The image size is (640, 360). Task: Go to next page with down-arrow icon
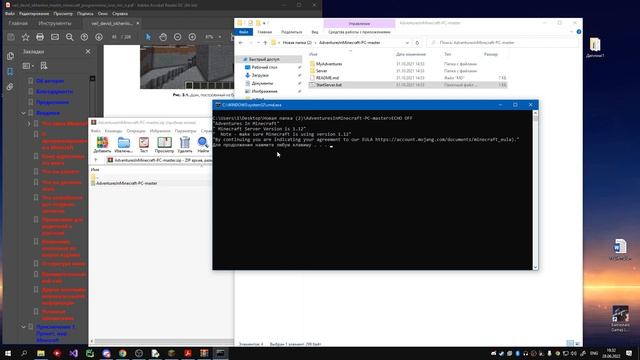[99, 37]
